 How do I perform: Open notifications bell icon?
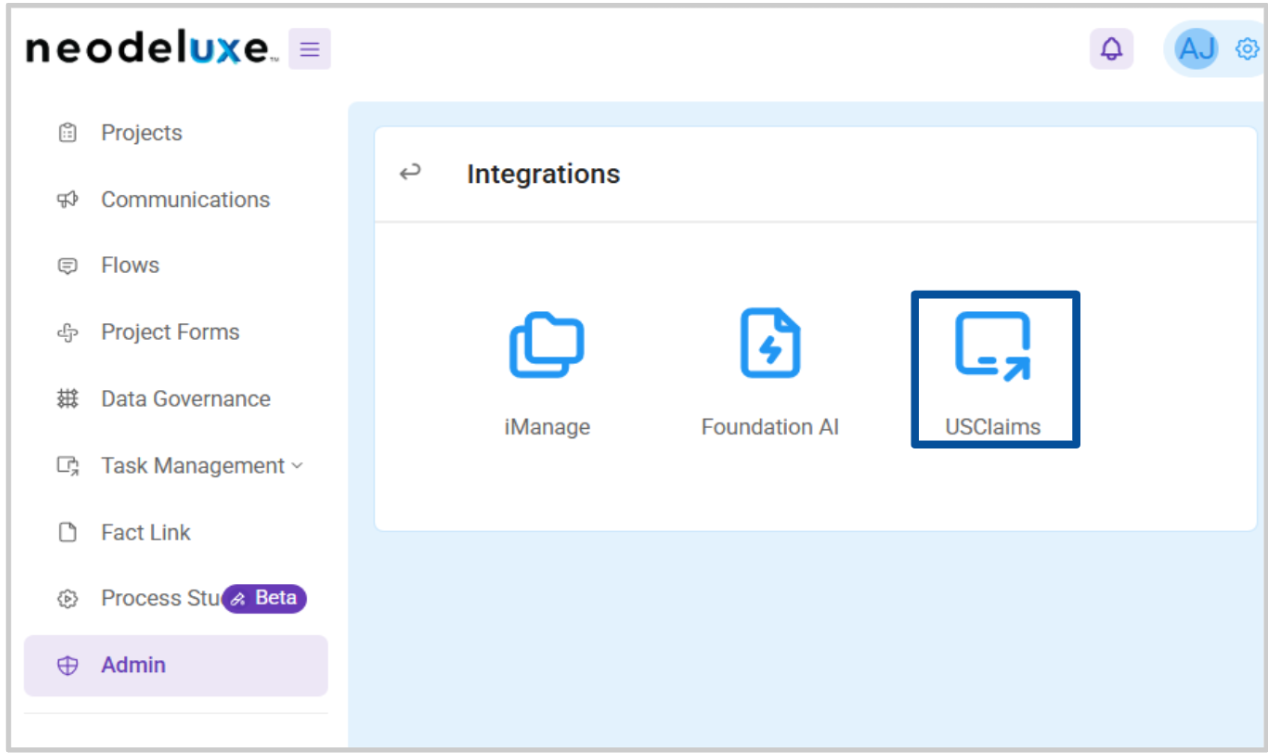[1111, 49]
